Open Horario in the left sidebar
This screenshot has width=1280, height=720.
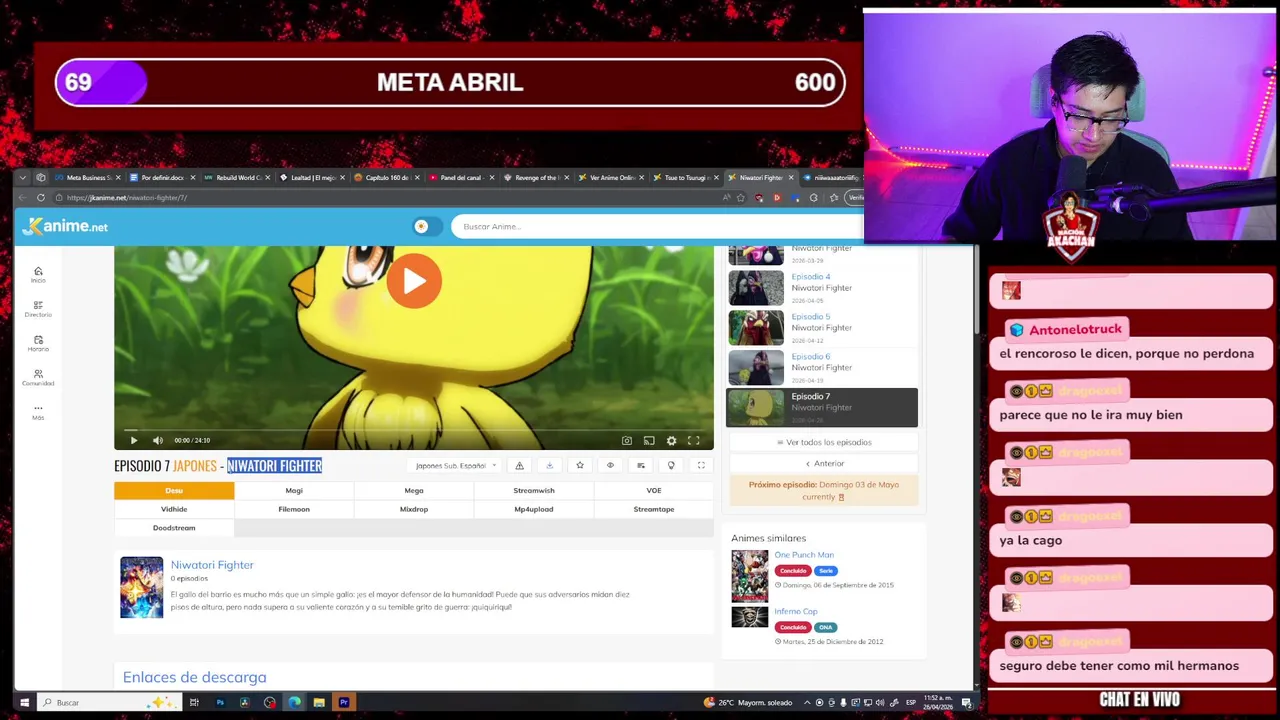38,343
